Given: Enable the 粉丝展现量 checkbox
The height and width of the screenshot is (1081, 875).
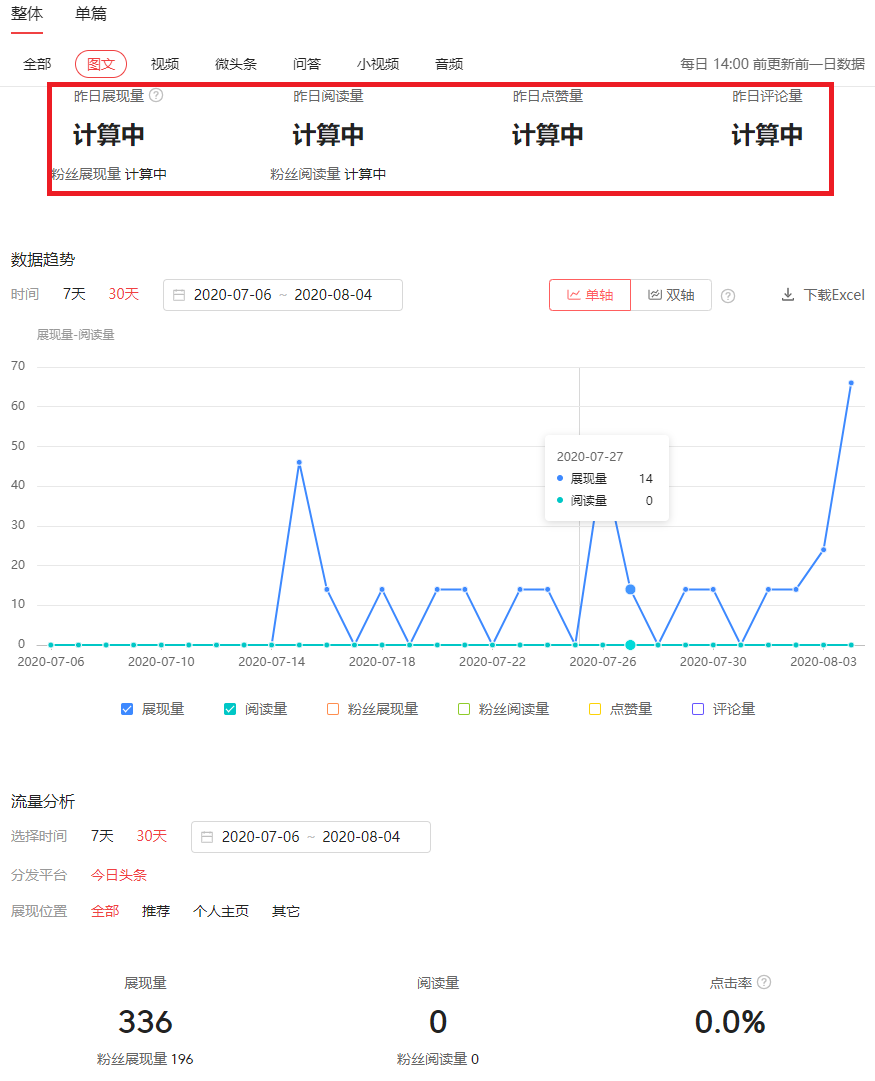Looking at the screenshot, I should pos(332,708).
